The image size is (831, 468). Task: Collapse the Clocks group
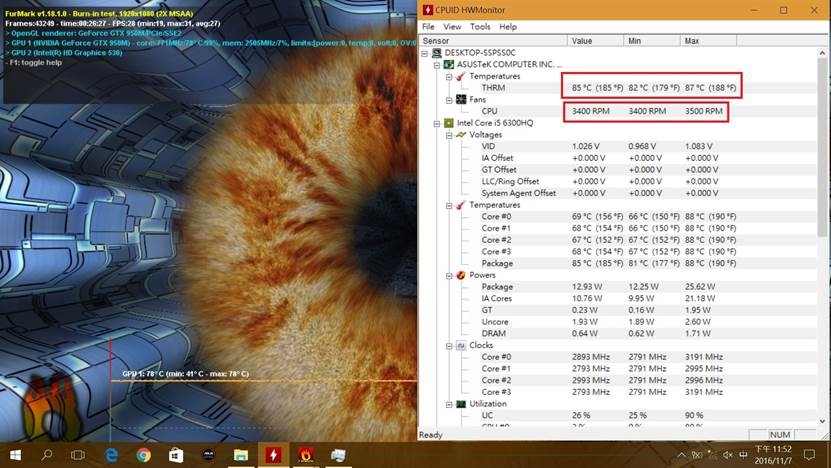[449, 346]
